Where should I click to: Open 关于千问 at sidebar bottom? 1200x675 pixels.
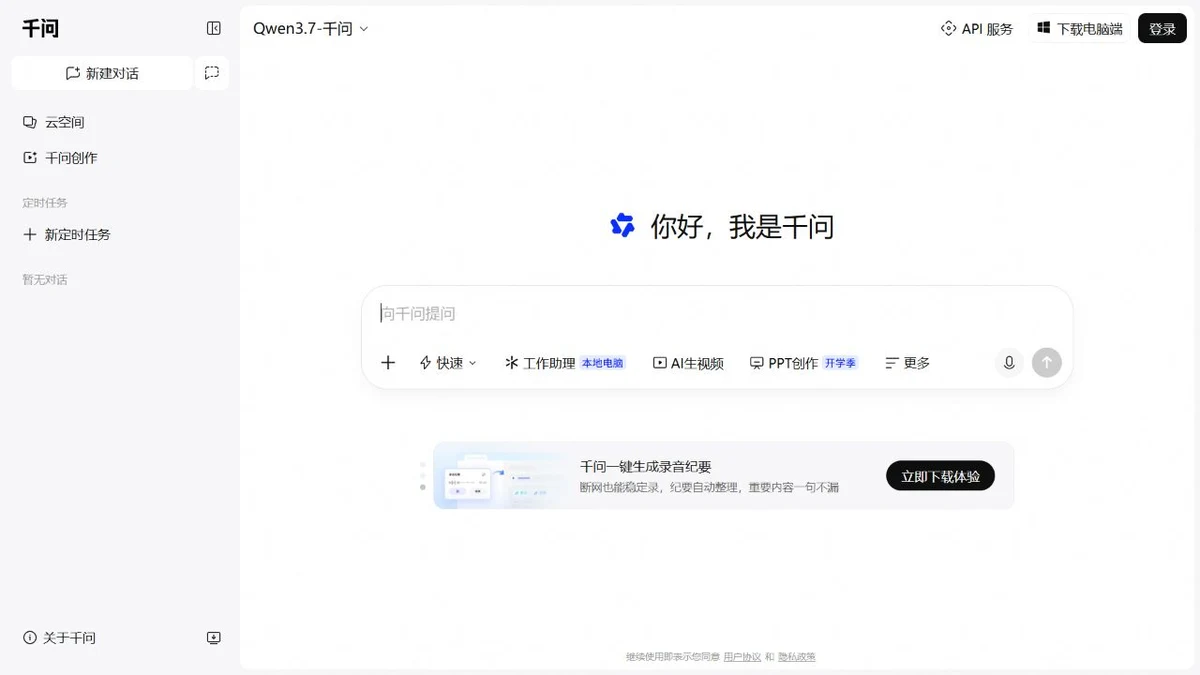(x=59, y=638)
